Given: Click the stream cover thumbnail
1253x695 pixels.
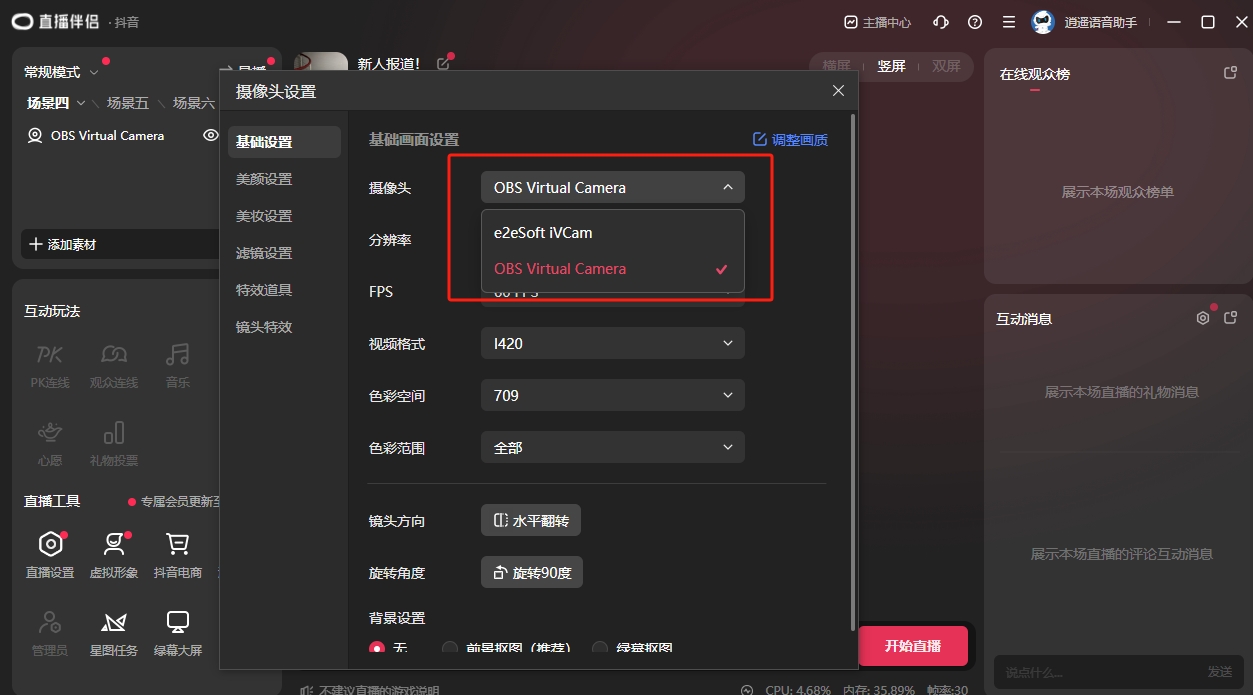Looking at the screenshot, I should (321, 62).
